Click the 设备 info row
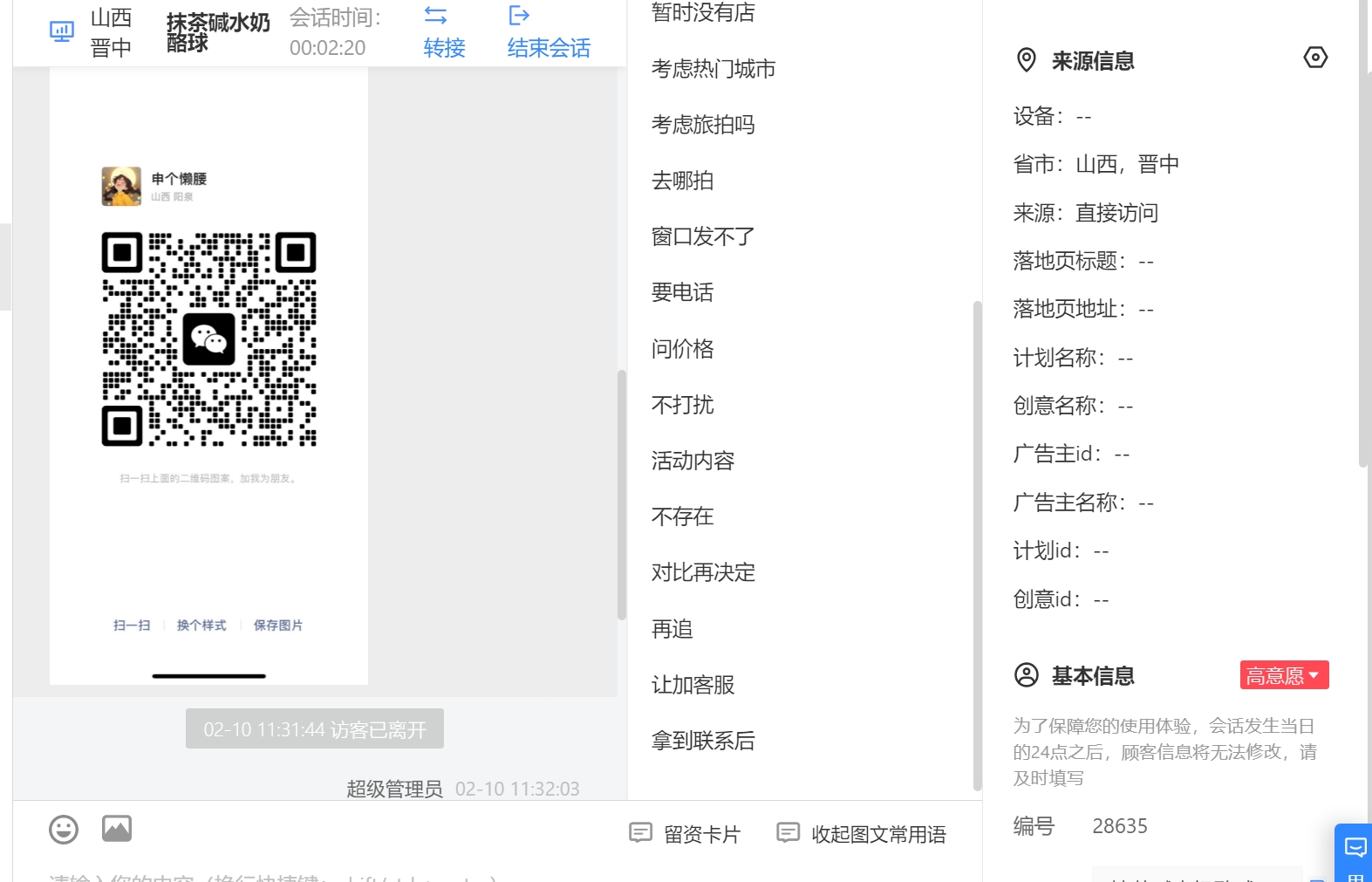 1053,116
